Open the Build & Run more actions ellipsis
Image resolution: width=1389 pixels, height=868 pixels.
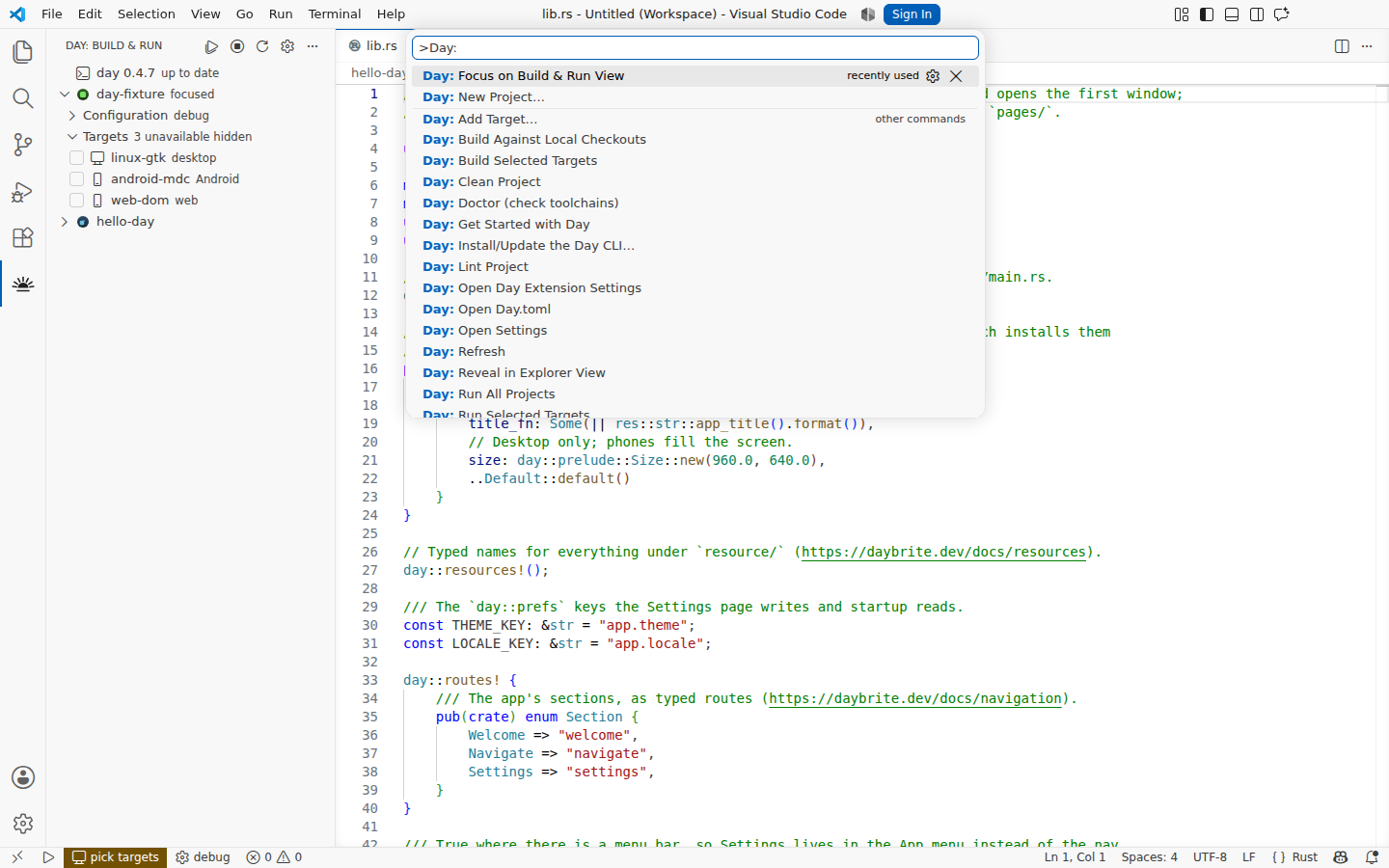tap(313, 46)
